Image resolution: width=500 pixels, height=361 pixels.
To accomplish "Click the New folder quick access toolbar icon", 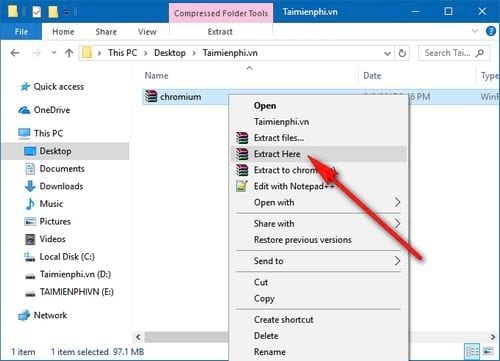I will (53, 12).
